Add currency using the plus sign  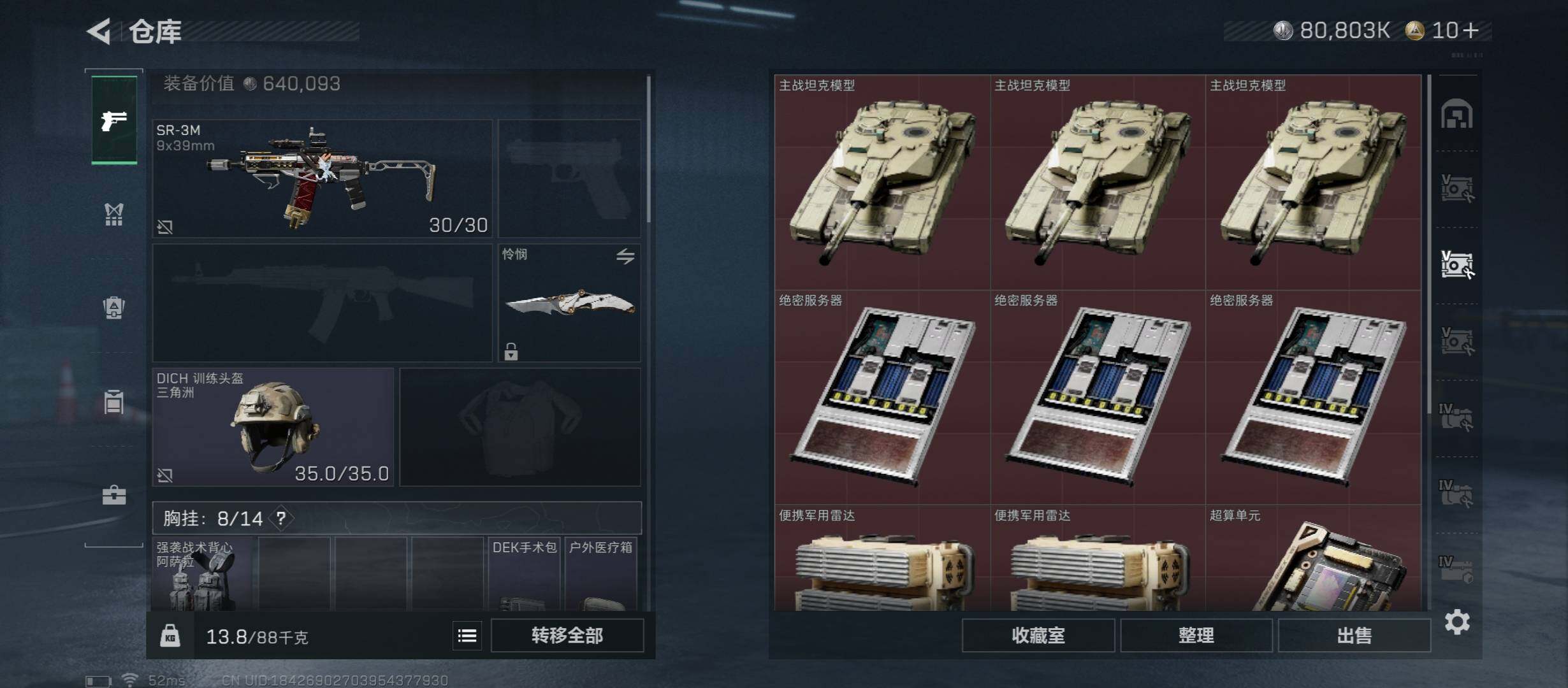pyautogui.click(x=1471, y=31)
